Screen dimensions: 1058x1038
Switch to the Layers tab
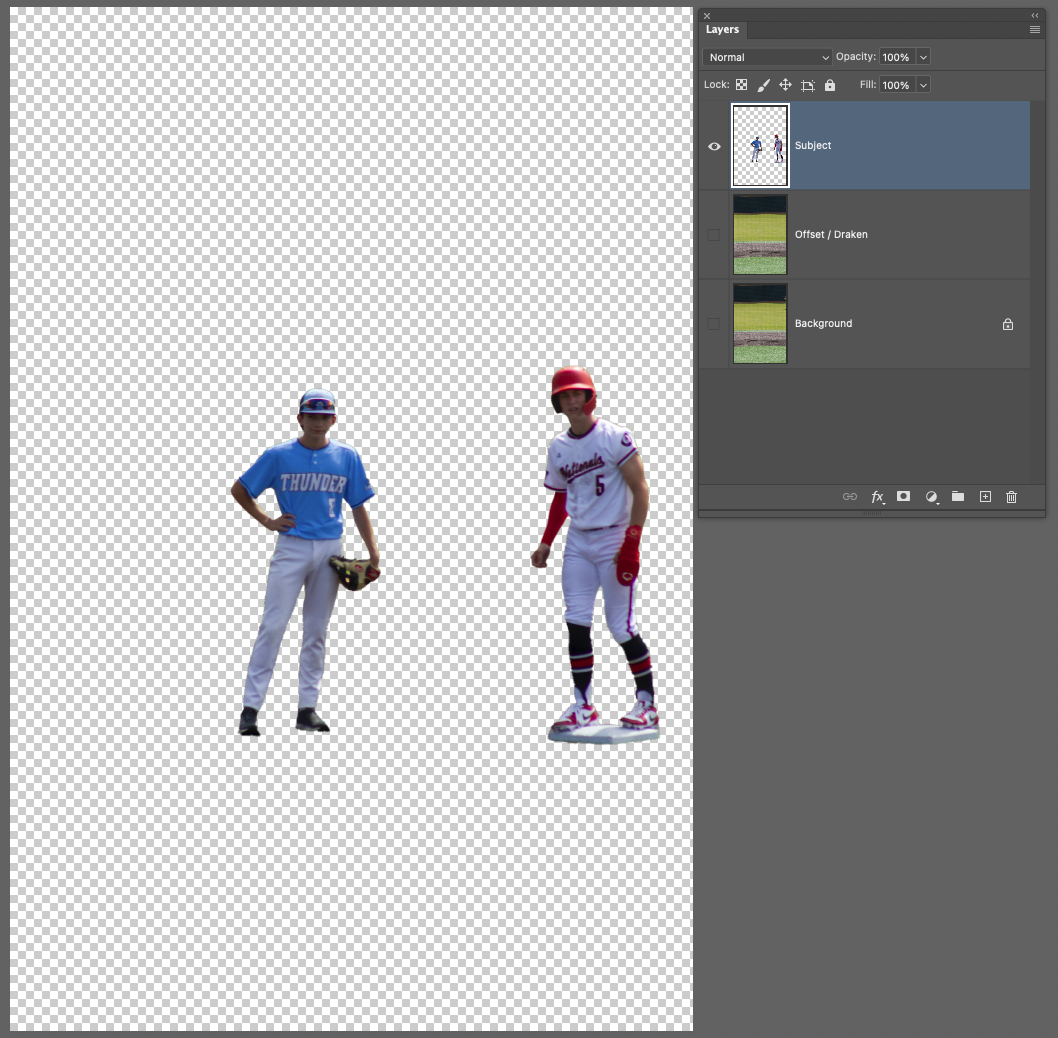(722, 30)
